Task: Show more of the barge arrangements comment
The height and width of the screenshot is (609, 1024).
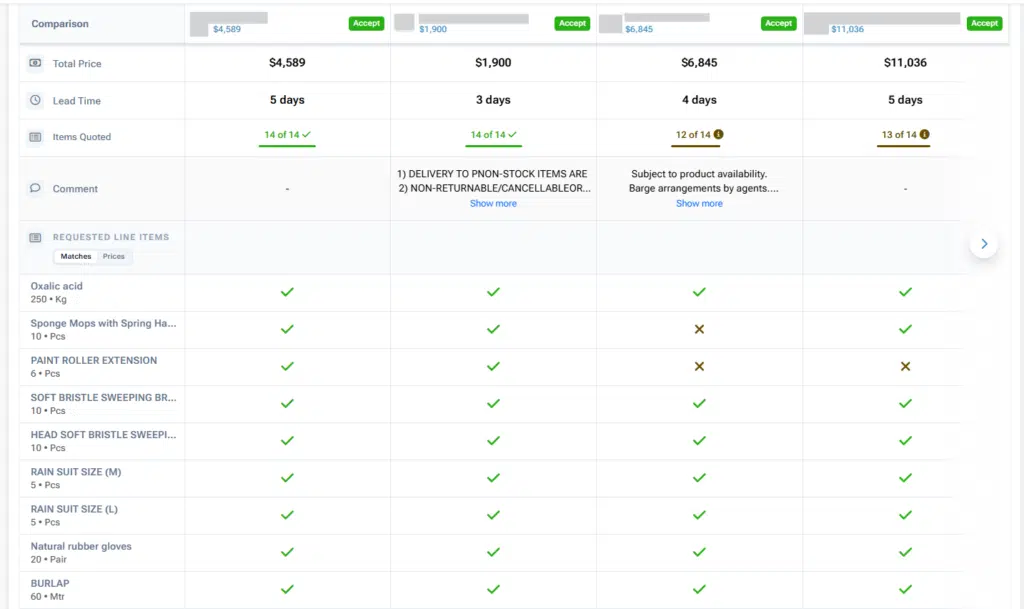Action: (699, 204)
